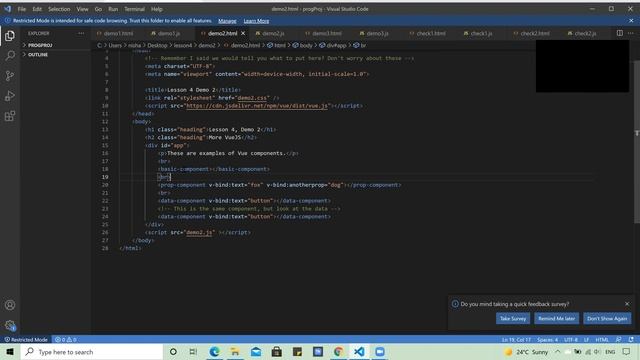Open the File menu
Viewport: 640px width, 360px height.
(22, 9)
